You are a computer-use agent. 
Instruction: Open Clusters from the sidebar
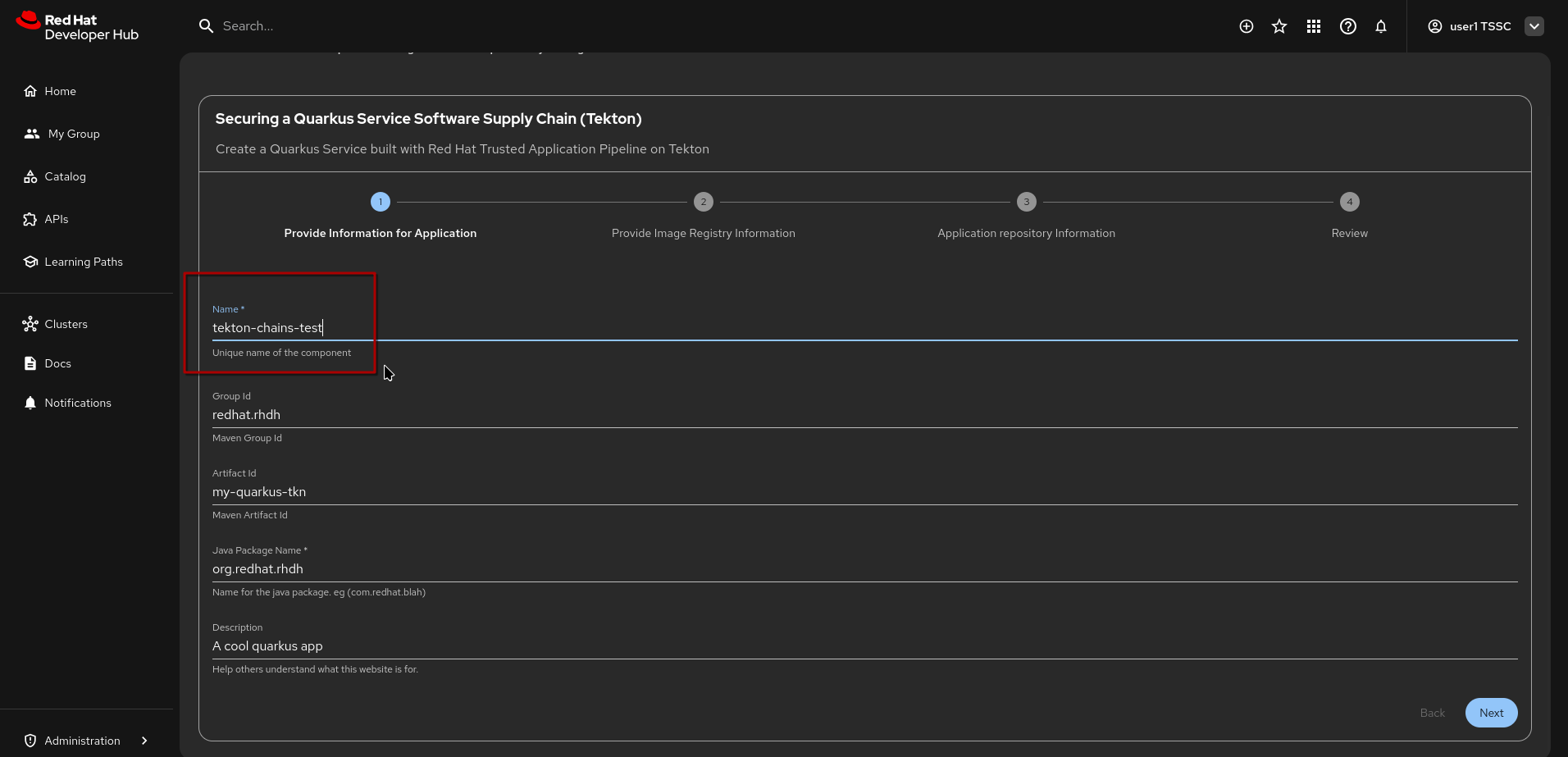point(66,324)
